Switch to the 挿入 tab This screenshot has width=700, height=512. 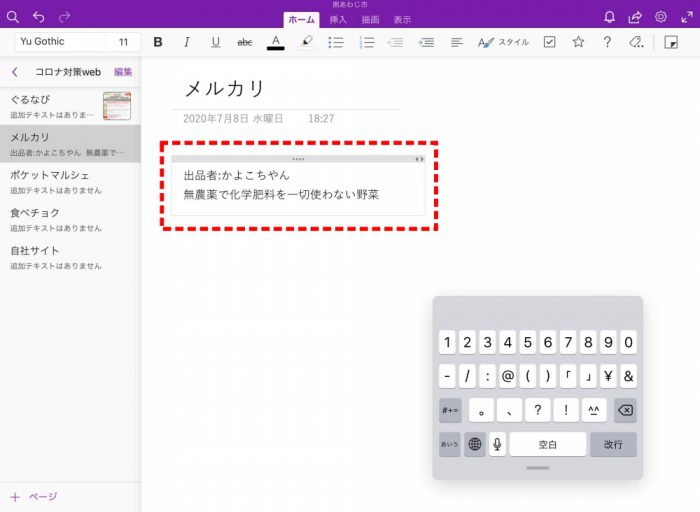click(x=338, y=20)
